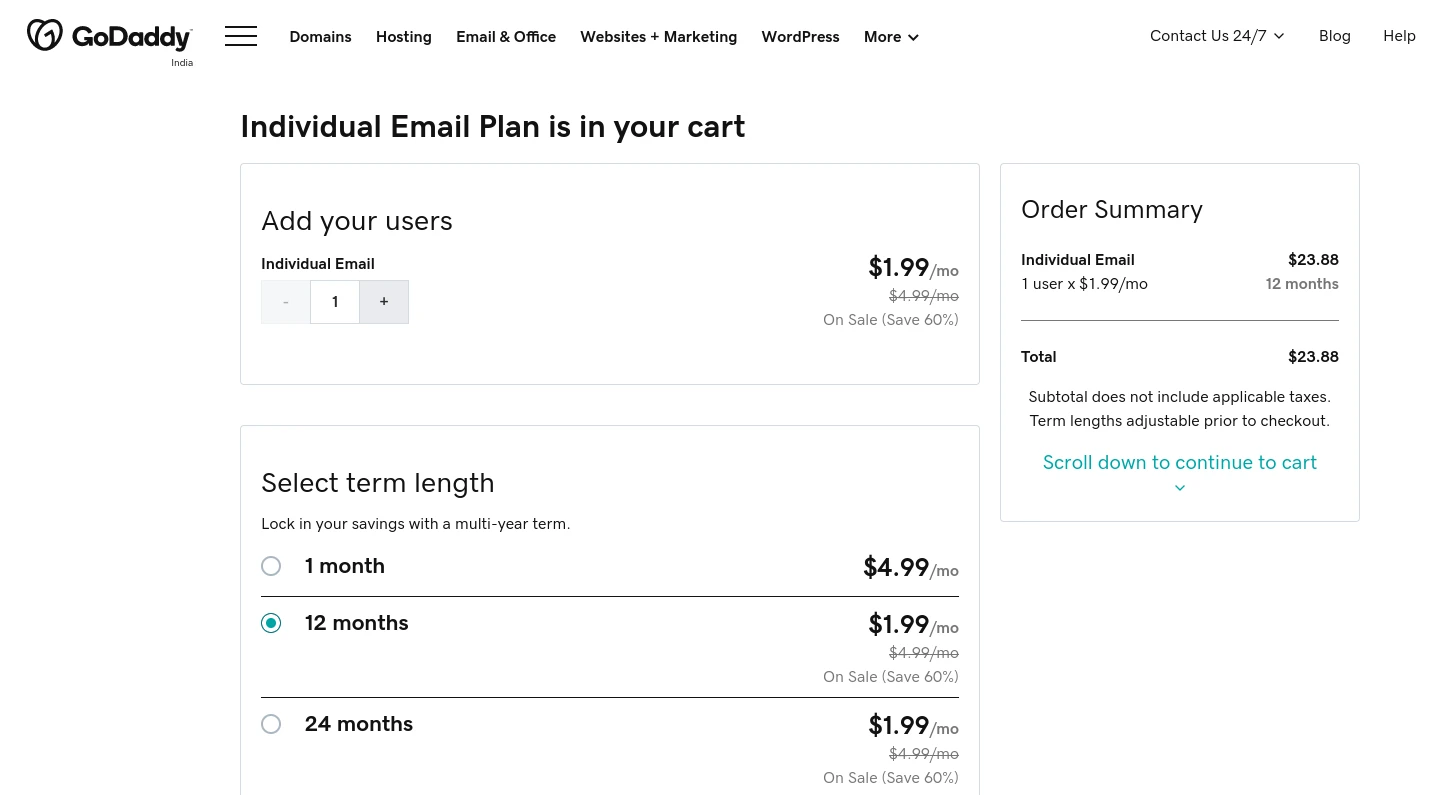Open the Hosting menu
This screenshot has height=795, width=1435.
[x=404, y=37]
